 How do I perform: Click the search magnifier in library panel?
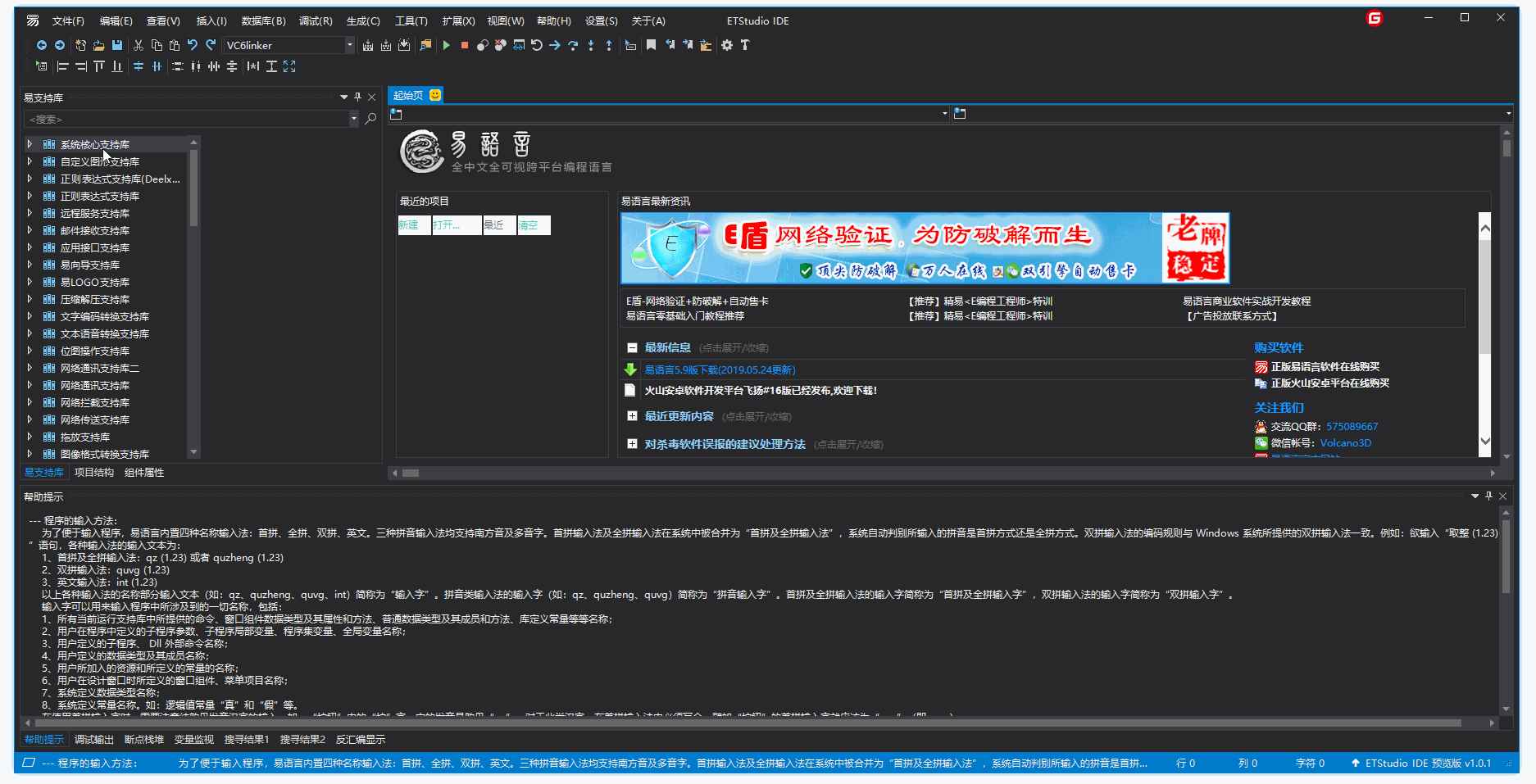[x=370, y=119]
